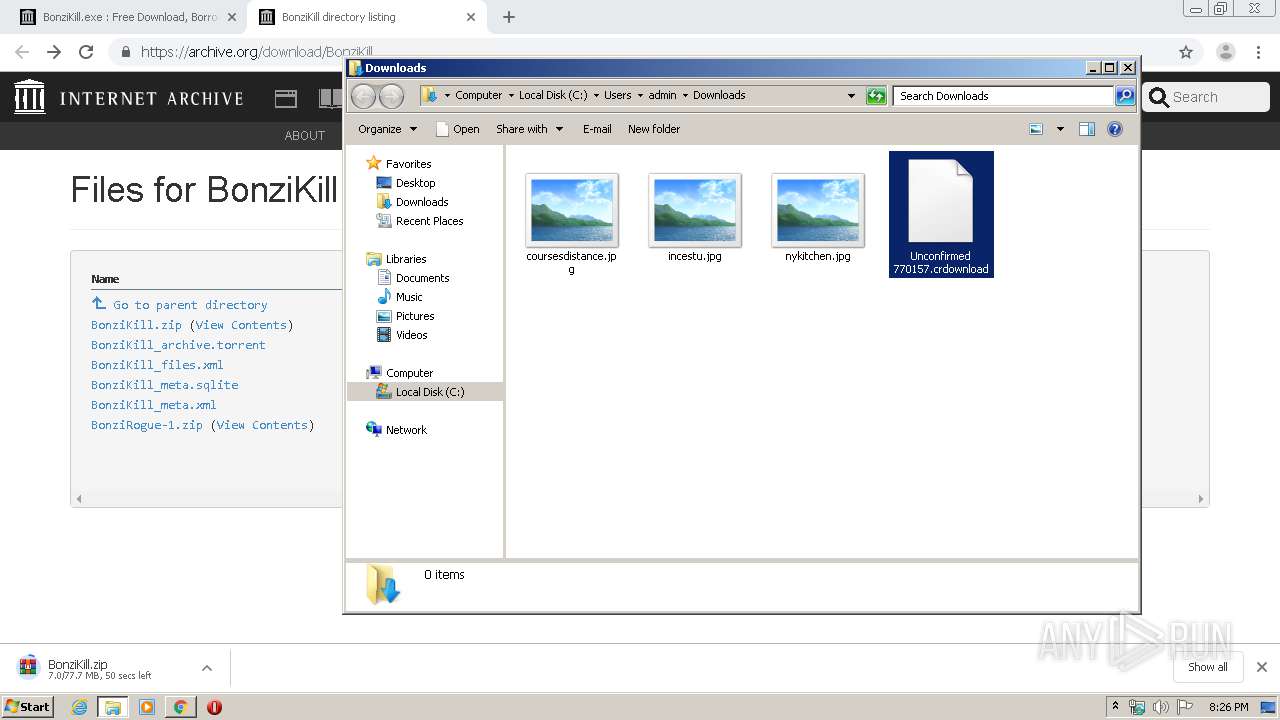Open Chrome profile avatar
Screen dimensions: 1280x720
click(x=1226, y=52)
